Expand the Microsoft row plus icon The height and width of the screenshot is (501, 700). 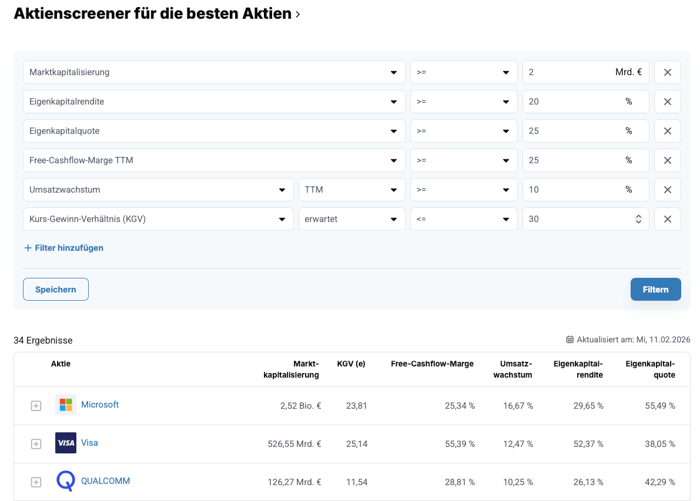36,406
